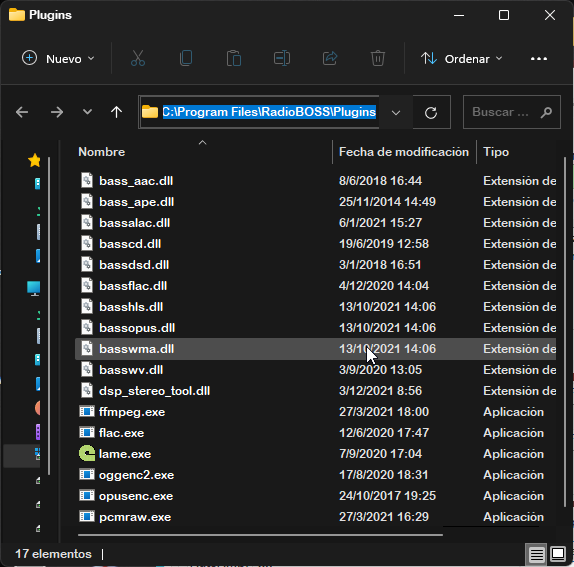Click the Quick access star icon
The image size is (574, 567).
coord(34,160)
